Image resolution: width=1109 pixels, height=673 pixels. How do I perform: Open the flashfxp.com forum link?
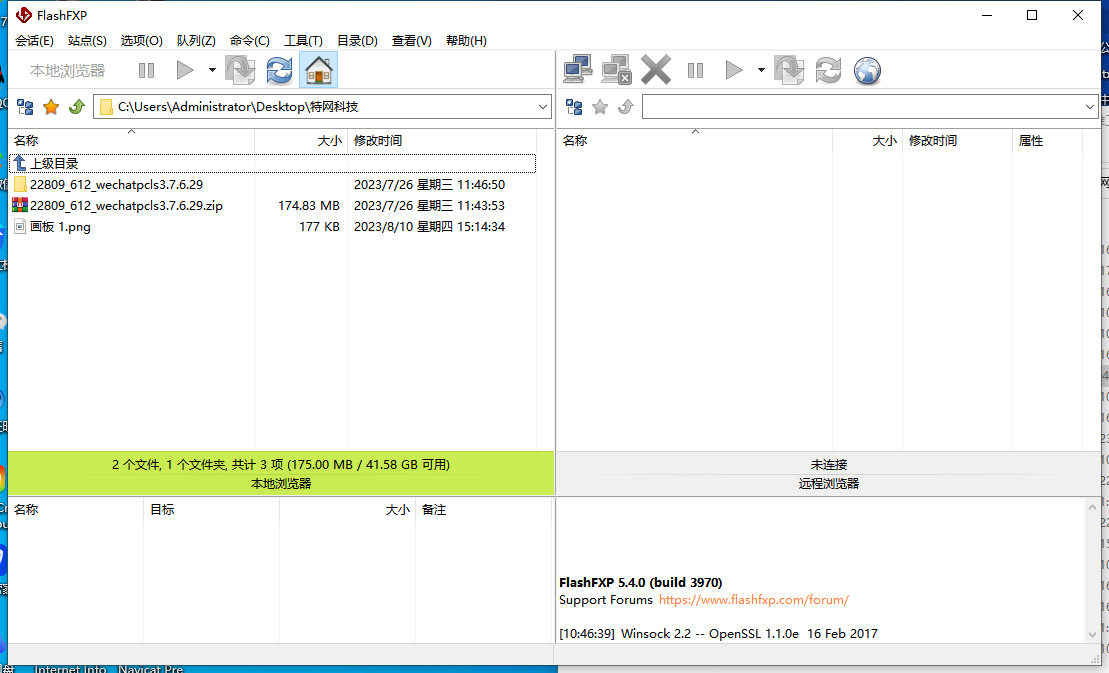point(754,600)
